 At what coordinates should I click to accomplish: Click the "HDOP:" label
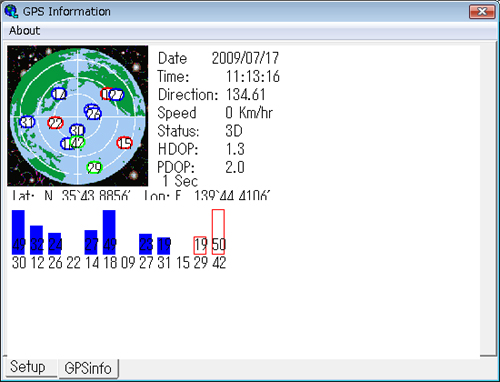178,149
